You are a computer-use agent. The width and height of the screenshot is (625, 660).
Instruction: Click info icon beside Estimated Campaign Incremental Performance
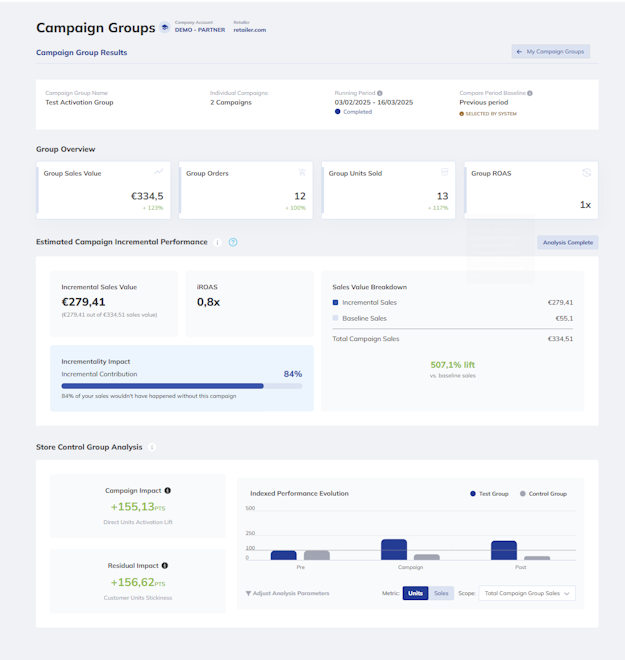[x=217, y=242]
